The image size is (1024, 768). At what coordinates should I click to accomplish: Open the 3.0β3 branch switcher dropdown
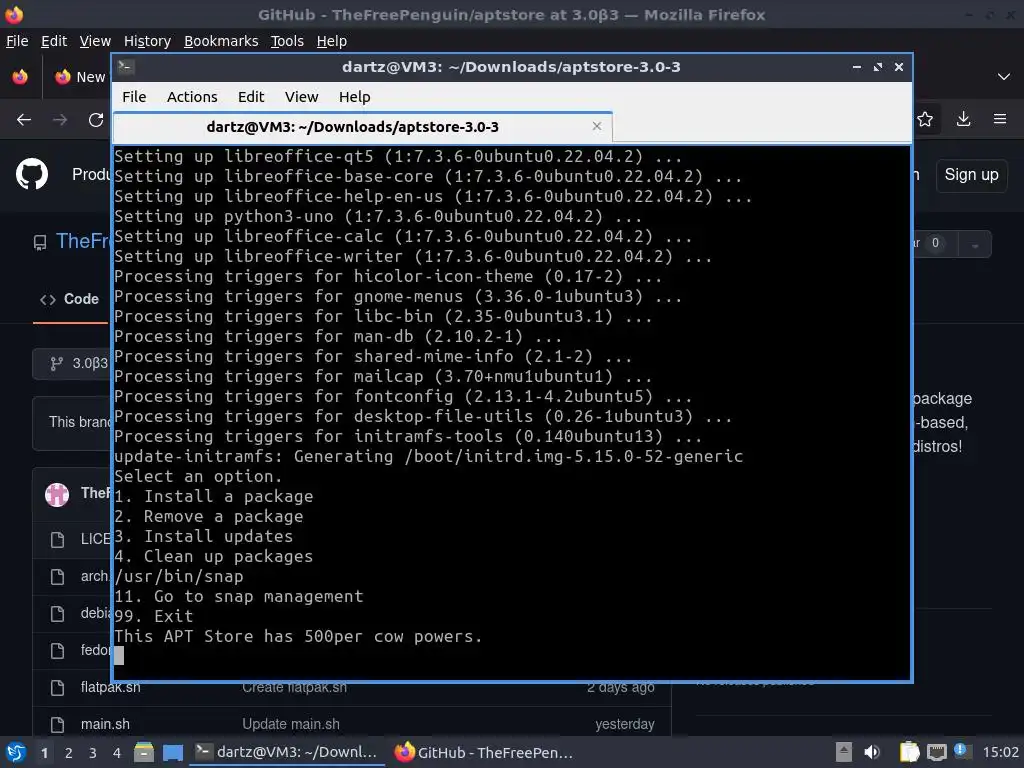pyautogui.click(x=72, y=363)
